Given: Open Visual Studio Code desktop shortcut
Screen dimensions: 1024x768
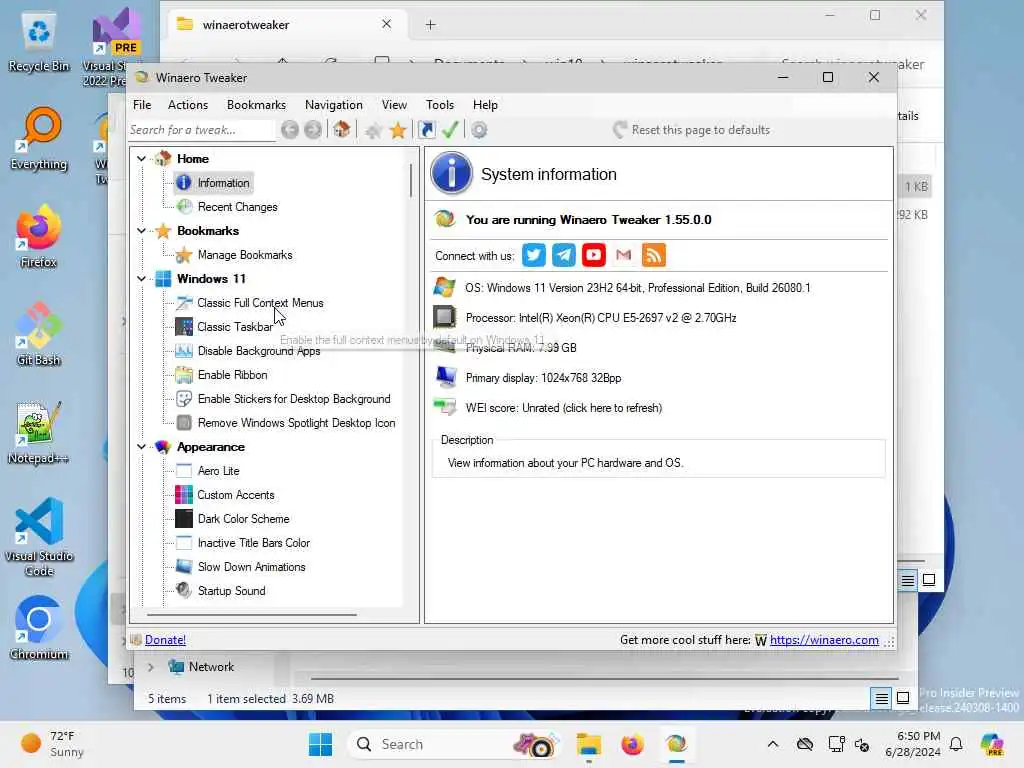Looking at the screenshot, I should click(x=39, y=537).
